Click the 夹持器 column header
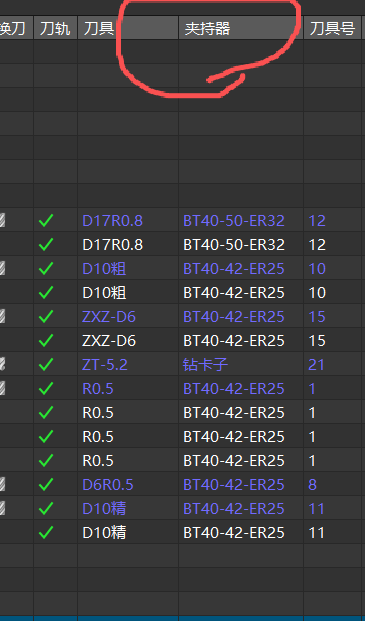 coord(241,28)
